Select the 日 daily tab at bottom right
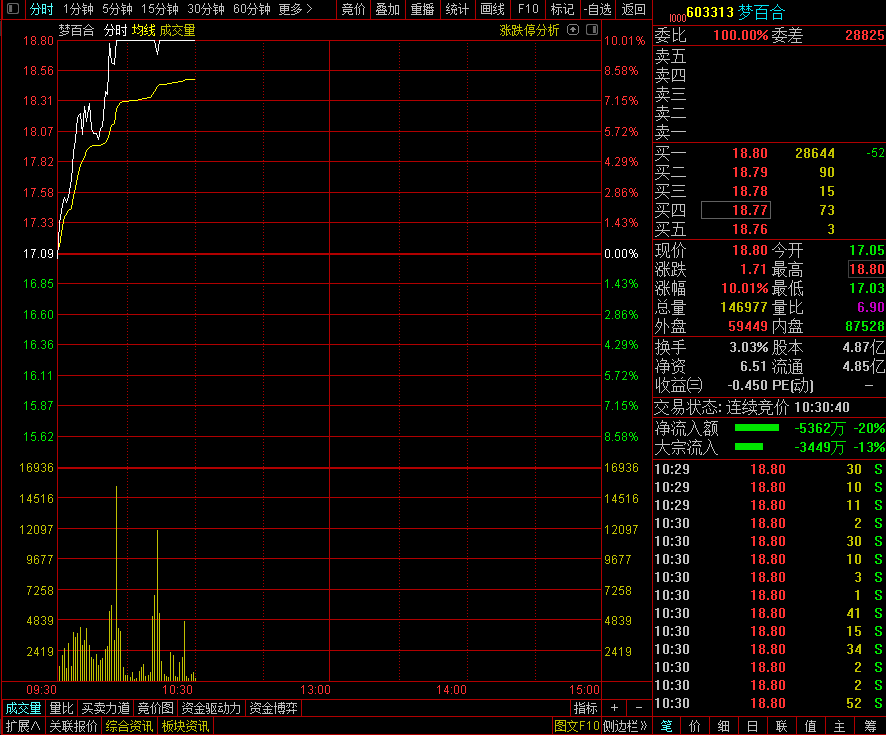This screenshot has height=735, width=886. (752, 726)
